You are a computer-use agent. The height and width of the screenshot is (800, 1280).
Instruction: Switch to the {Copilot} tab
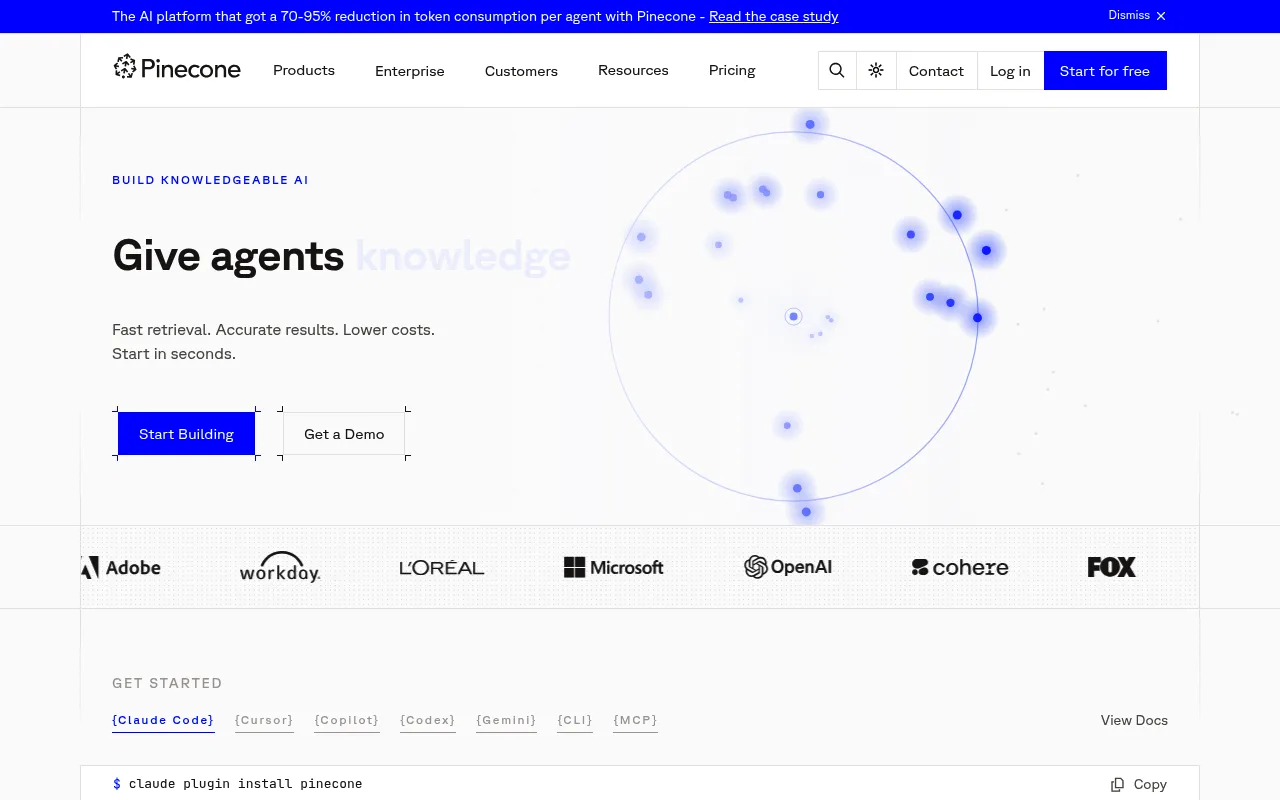point(347,720)
